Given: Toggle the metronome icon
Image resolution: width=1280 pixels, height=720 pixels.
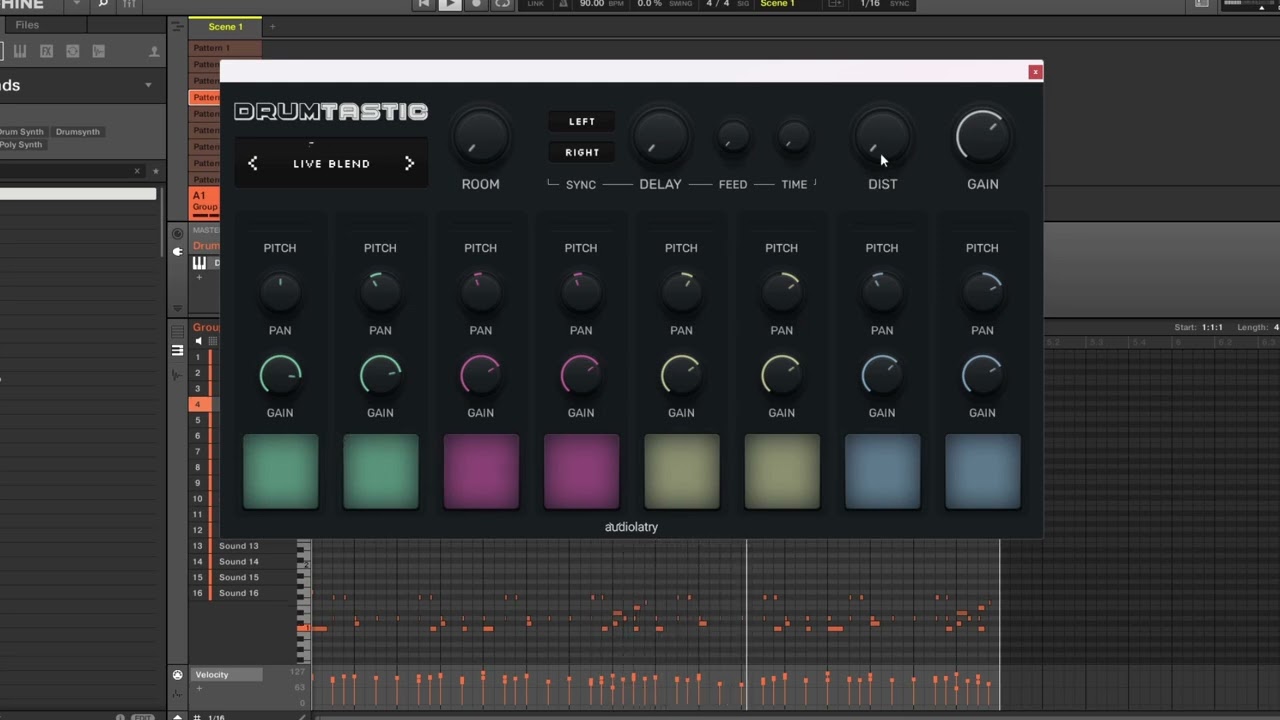Looking at the screenshot, I should click(x=564, y=4).
